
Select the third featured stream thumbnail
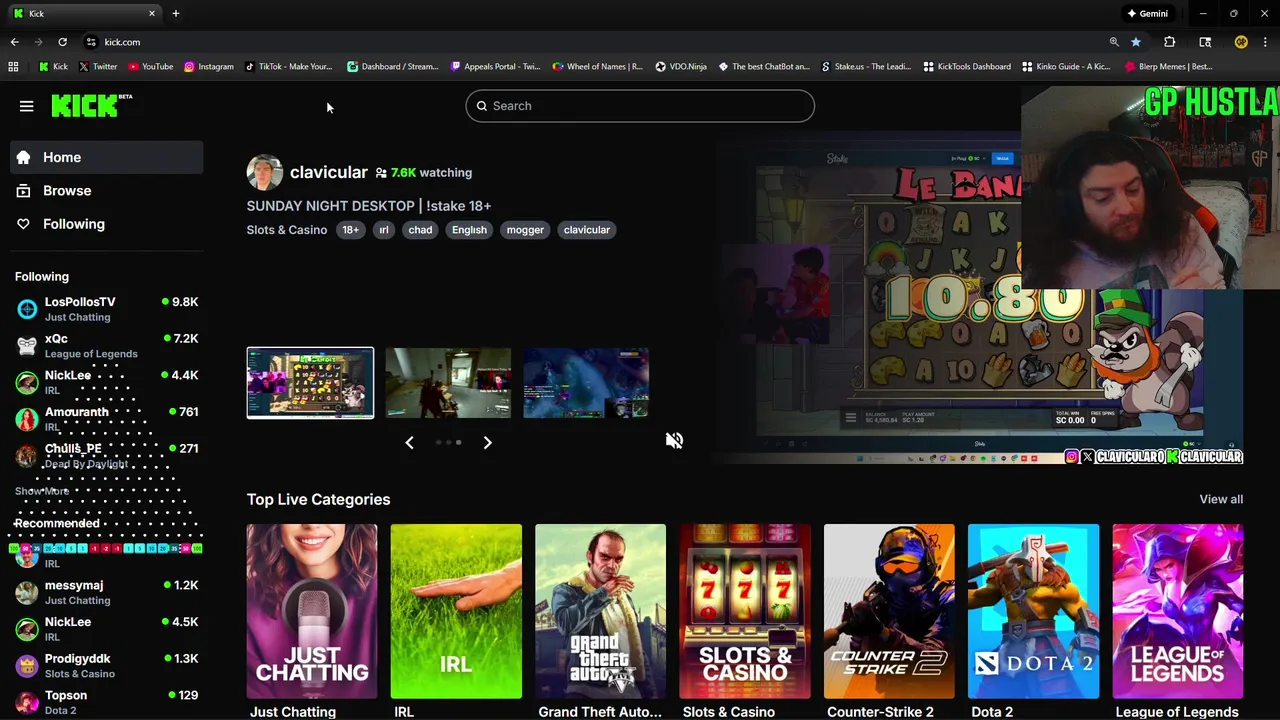(x=586, y=383)
